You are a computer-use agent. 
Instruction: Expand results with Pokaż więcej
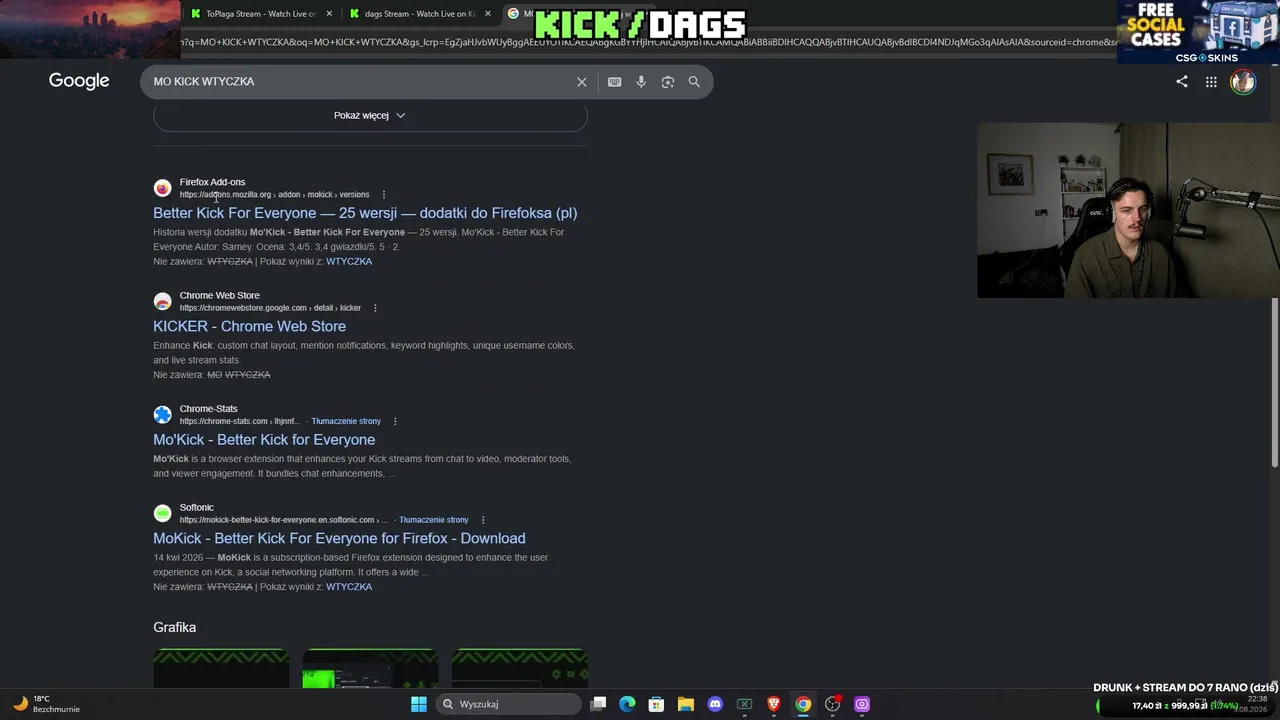coord(370,115)
